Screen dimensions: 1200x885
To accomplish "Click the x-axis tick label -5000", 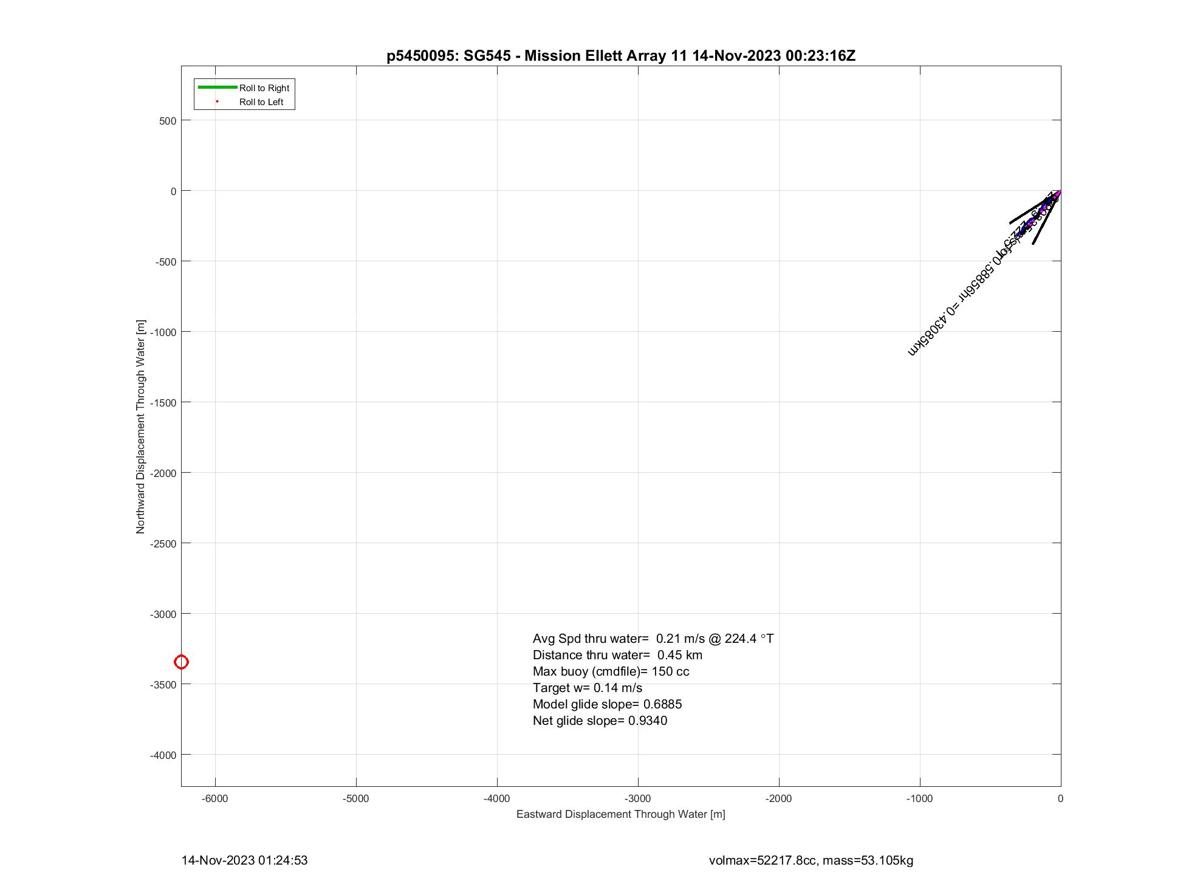I will click(356, 799).
